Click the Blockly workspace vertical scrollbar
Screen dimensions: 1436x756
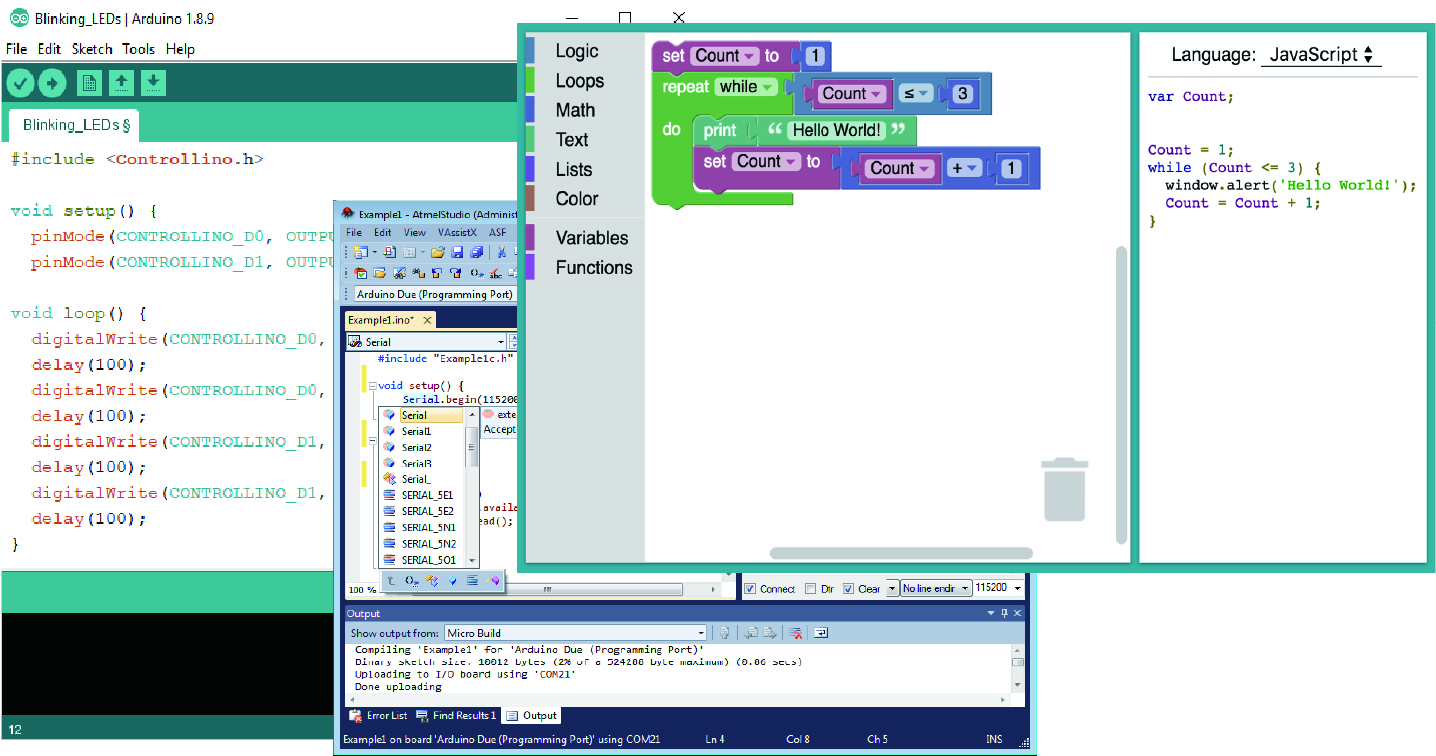pyautogui.click(x=1121, y=394)
